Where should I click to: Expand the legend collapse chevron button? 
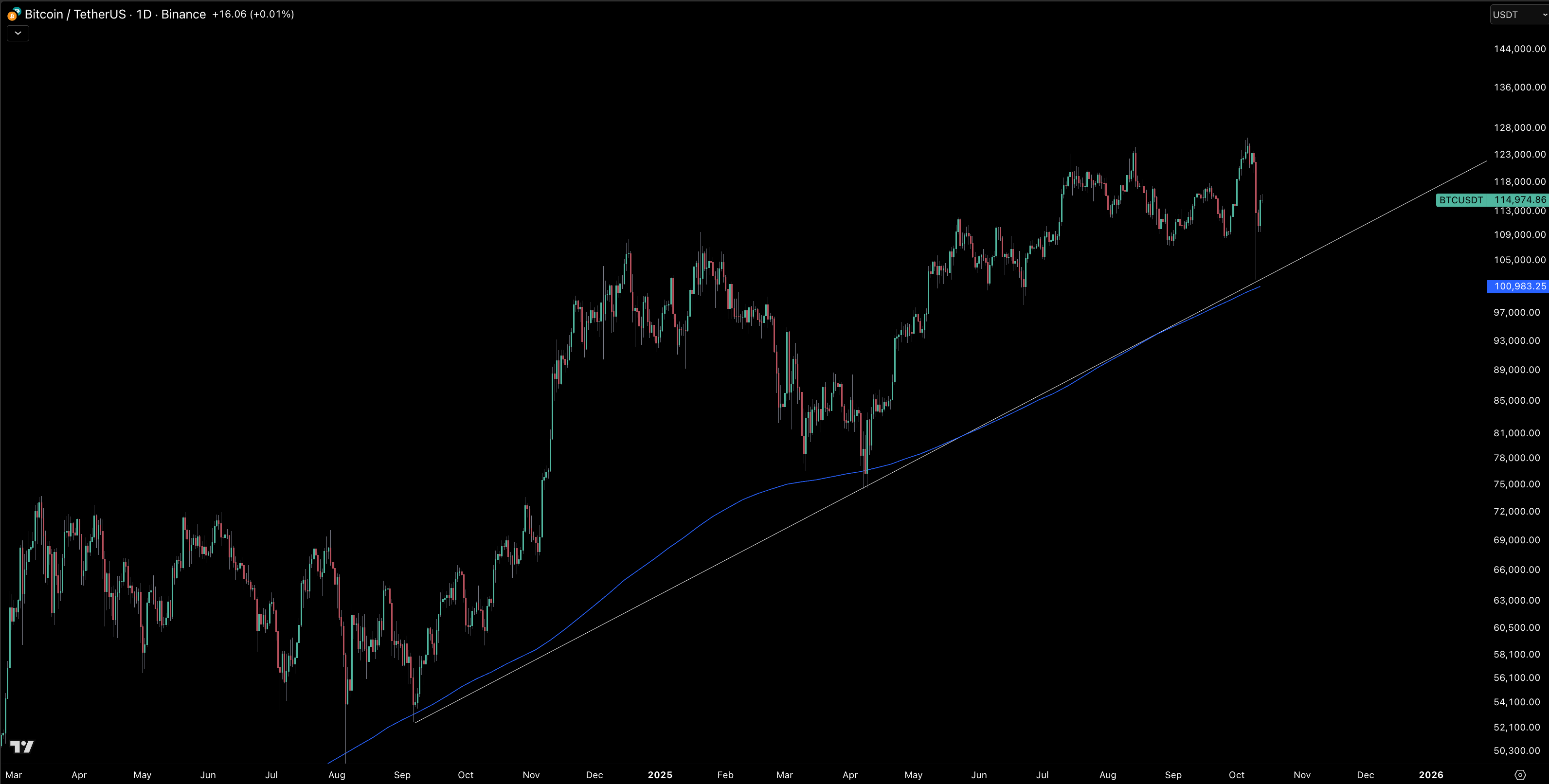[x=18, y=33]
